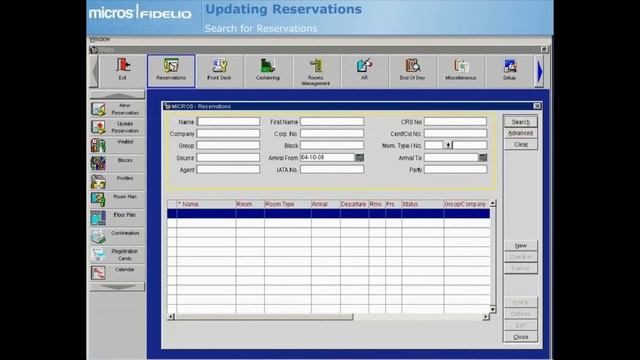Click the Status column header
The image size is (640, 360).
(x=422, y=204)
